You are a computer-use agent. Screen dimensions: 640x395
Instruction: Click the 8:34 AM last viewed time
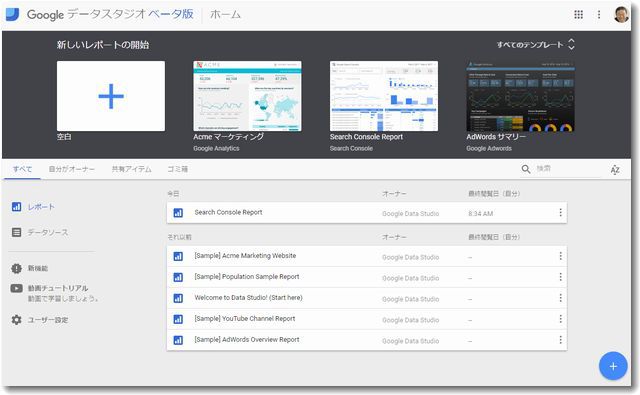[x=480, y=213]
